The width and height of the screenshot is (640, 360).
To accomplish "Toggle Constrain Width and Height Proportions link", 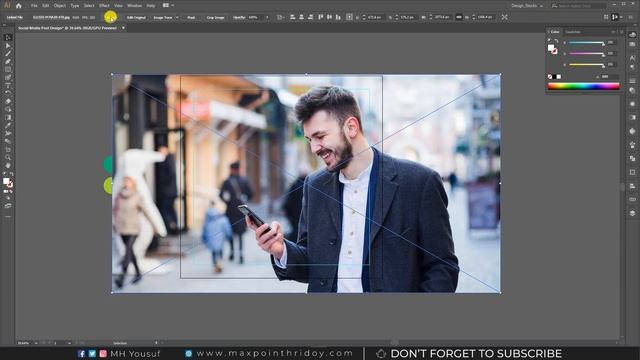I will coord(459,17).
